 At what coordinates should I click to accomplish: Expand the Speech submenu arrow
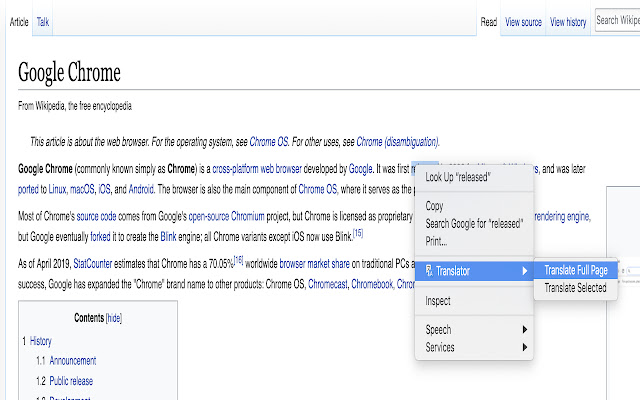point(525,329)
